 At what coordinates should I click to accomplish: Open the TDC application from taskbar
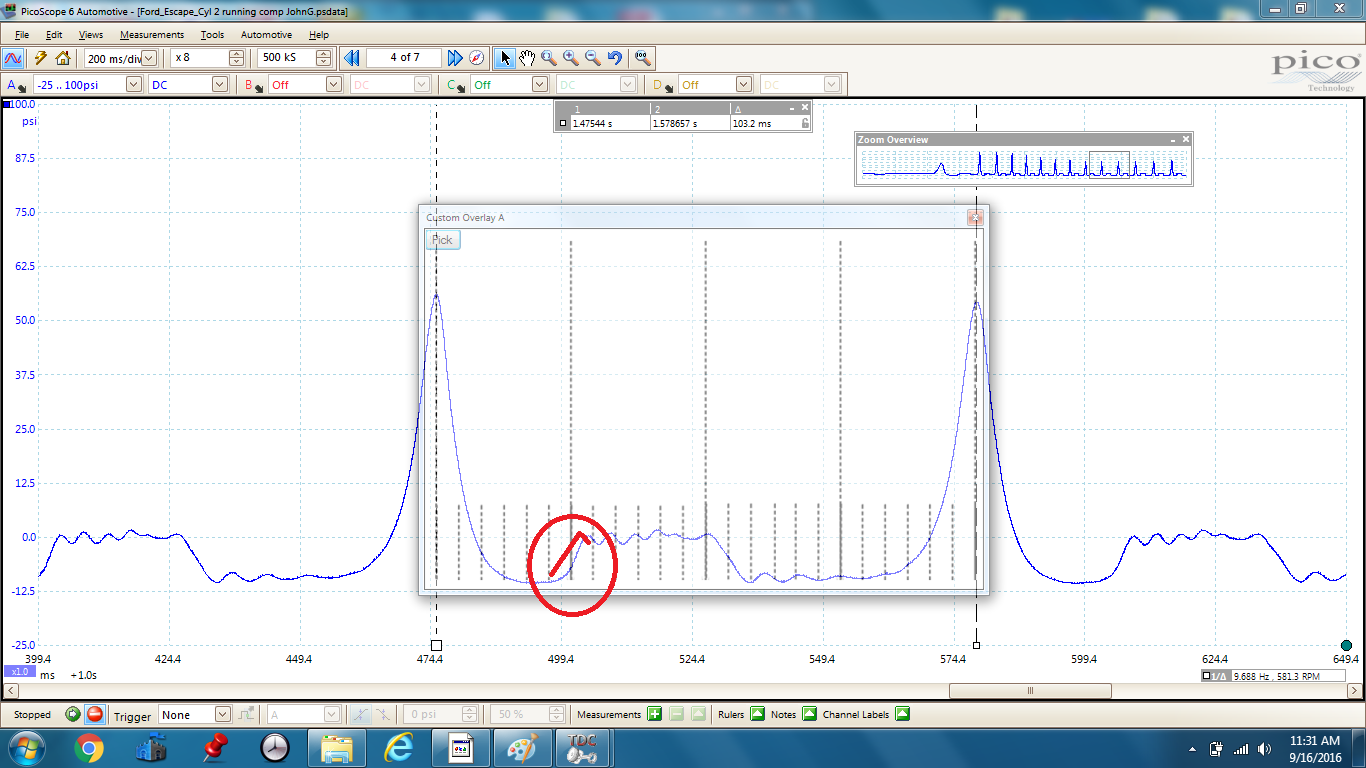pos(584,748)
